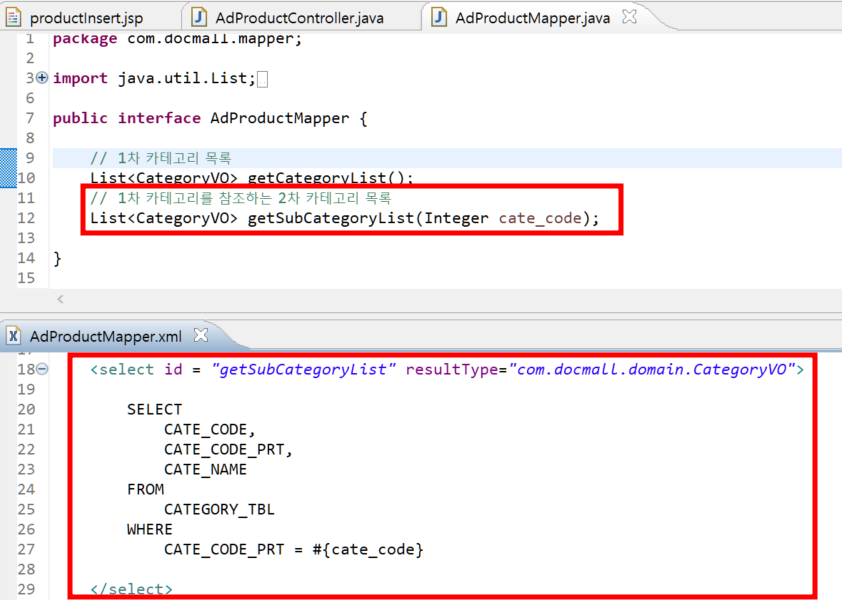Click the JSP file icon on productInsert.jsp tab
Viewport: 842px width, 600px height.
13,18
